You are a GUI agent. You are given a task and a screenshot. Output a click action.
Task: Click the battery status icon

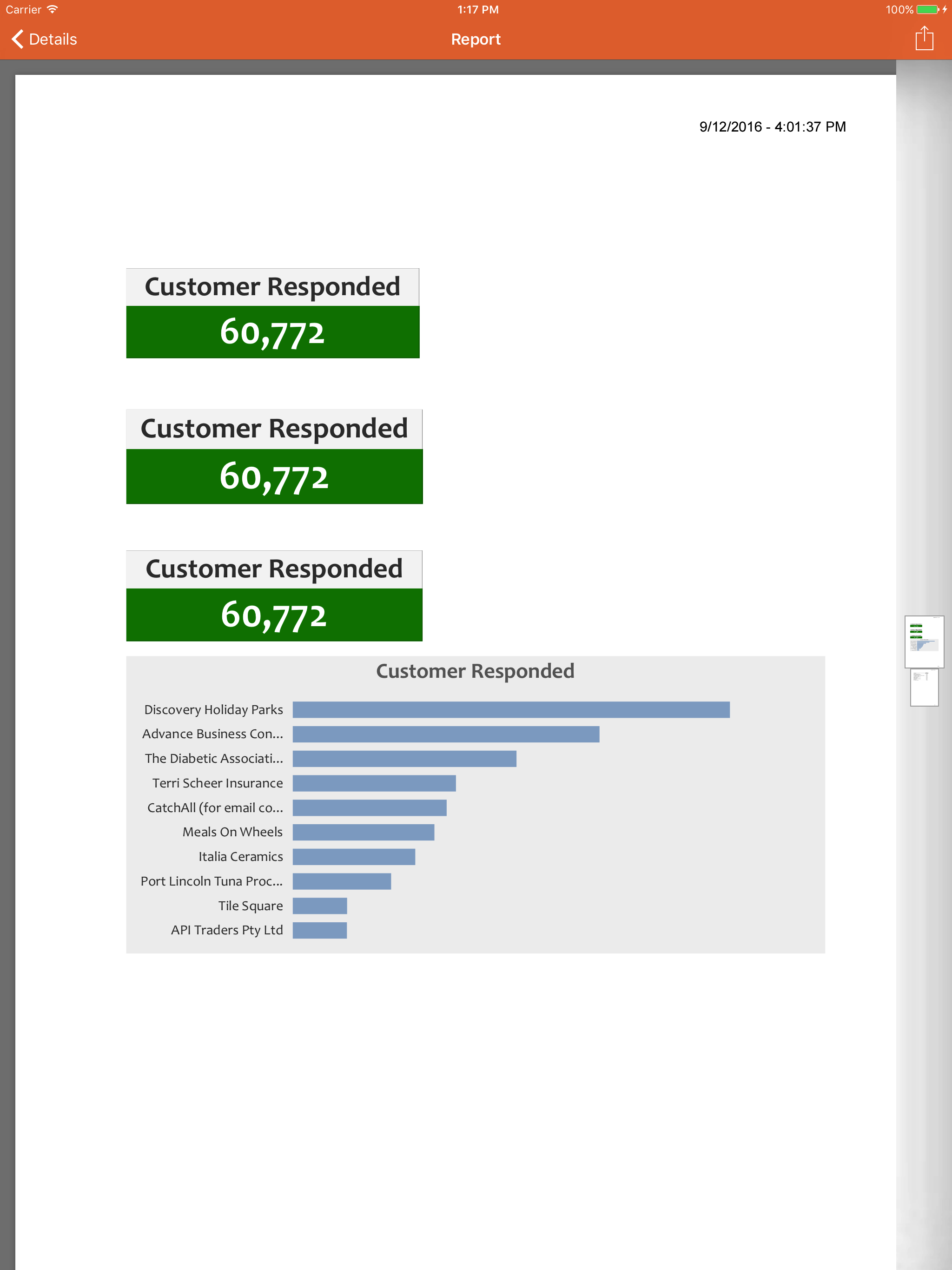tap(927, 9)
